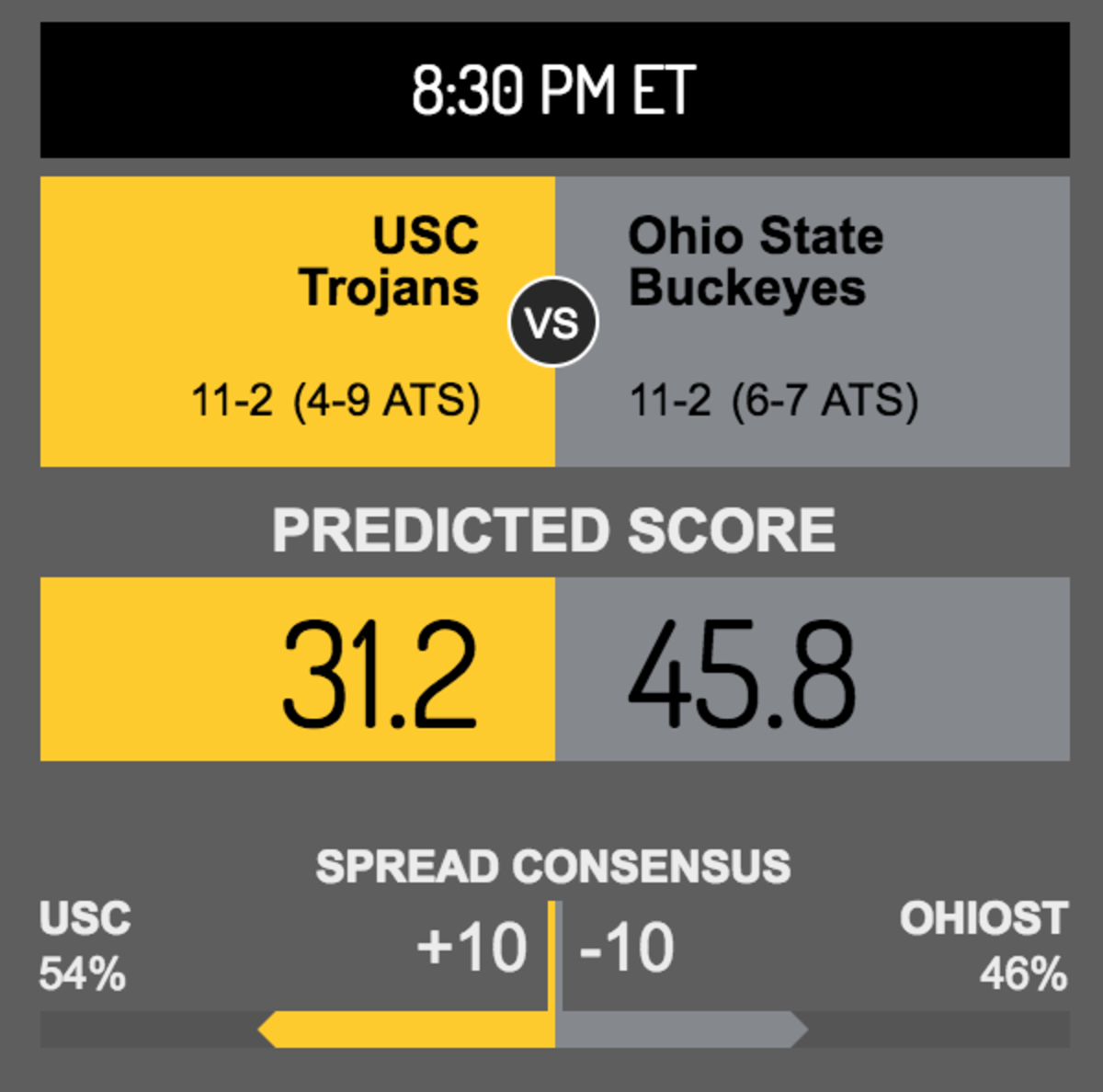This screenshot has width=1103, height=1092.
Task: Select the OHIOST label beside spread consensus
Action: (x=984, y=919)
